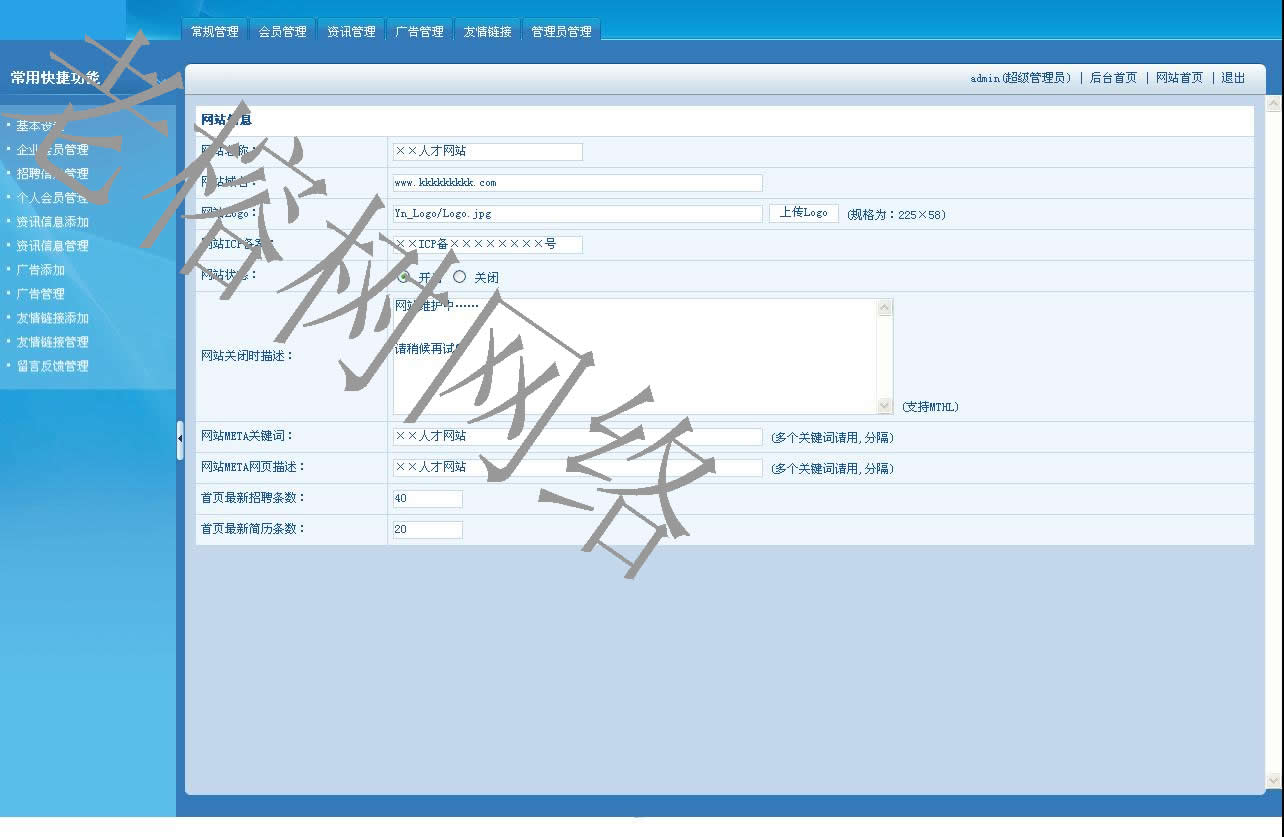Go to the 友情链接 tab
This screenshot has width=1284, height=837.
tap(487, 31)
